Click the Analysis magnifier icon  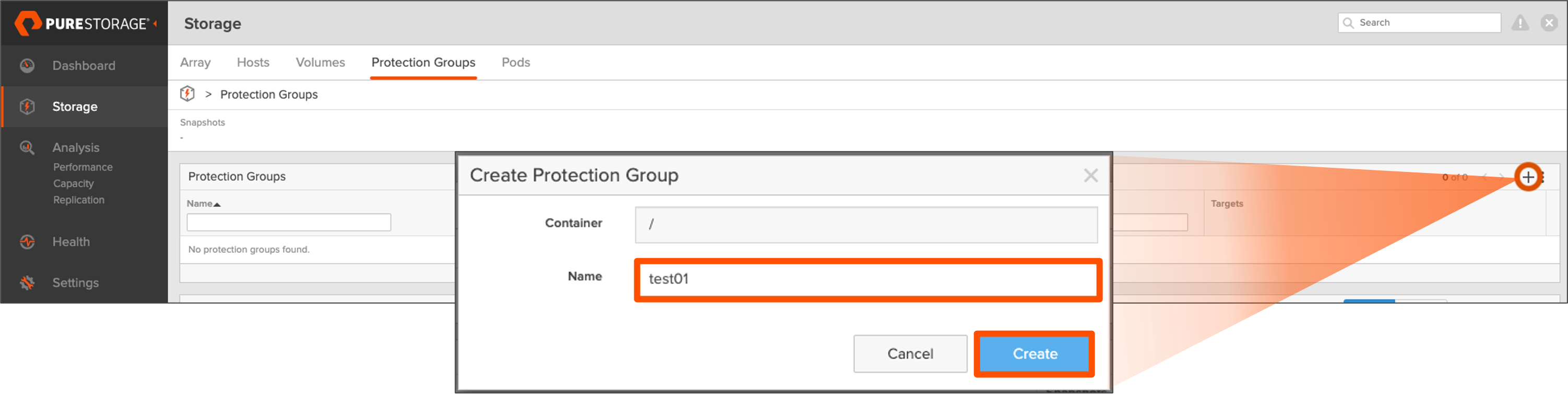pyautogui.click(x=27, y=147)
